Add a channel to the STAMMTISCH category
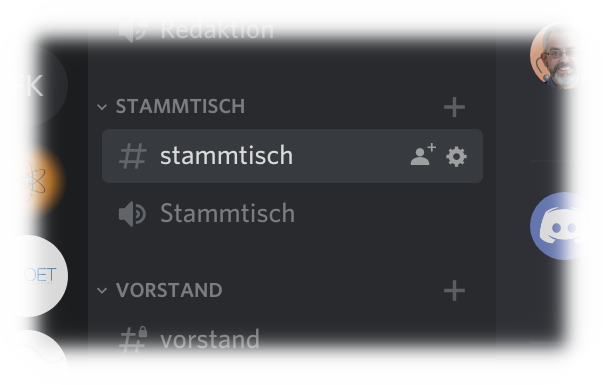The image size is (603, 385). click(455, 107)
